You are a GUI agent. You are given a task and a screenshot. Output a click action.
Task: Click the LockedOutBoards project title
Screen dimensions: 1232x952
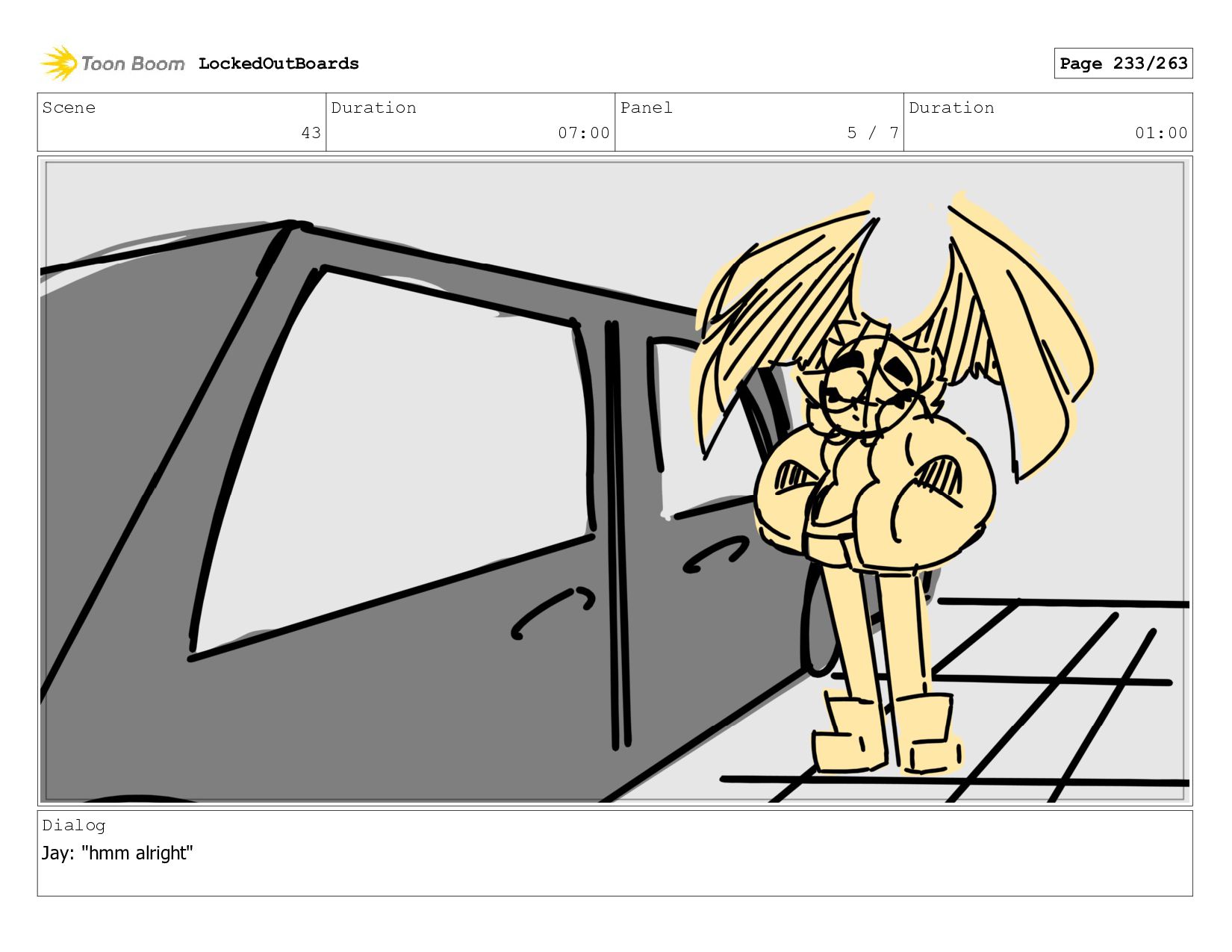(x=279, y=63)
